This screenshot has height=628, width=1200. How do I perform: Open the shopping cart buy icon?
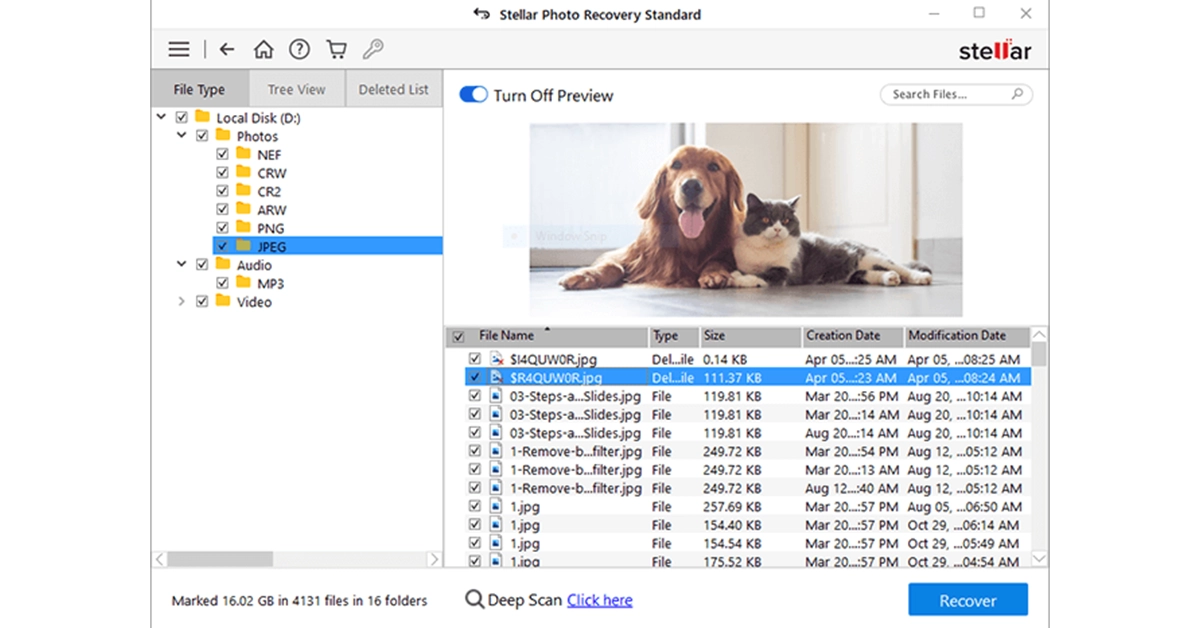tap(336, 49)
